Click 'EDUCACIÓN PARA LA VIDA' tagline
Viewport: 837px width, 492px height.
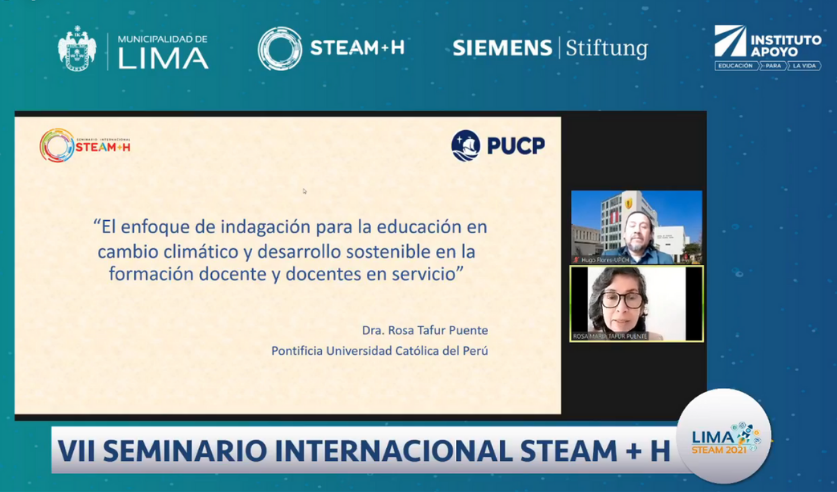(768, 66)
